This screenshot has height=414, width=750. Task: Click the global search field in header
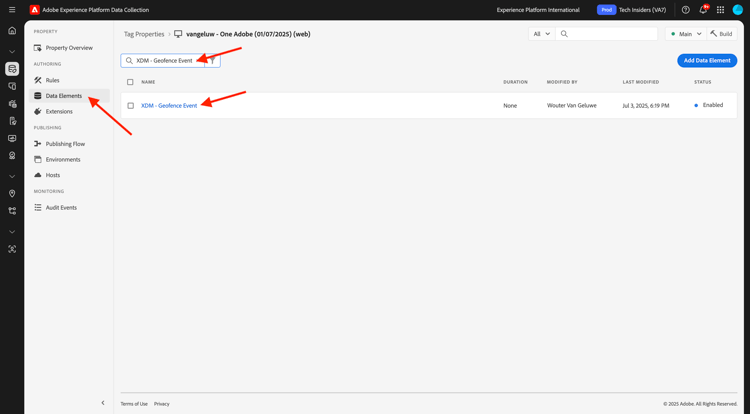[607, 34]
